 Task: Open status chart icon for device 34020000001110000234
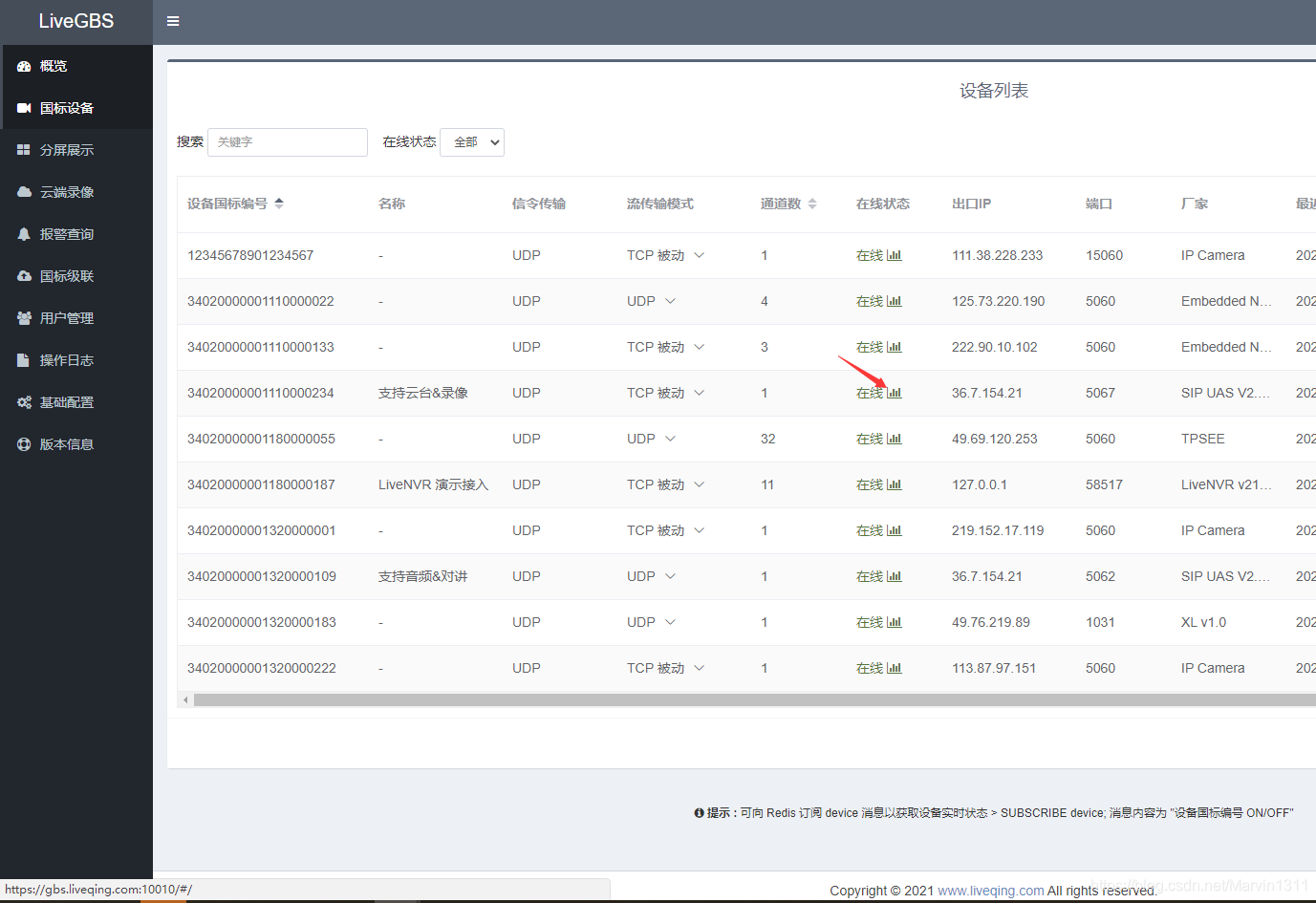point(895,393)
